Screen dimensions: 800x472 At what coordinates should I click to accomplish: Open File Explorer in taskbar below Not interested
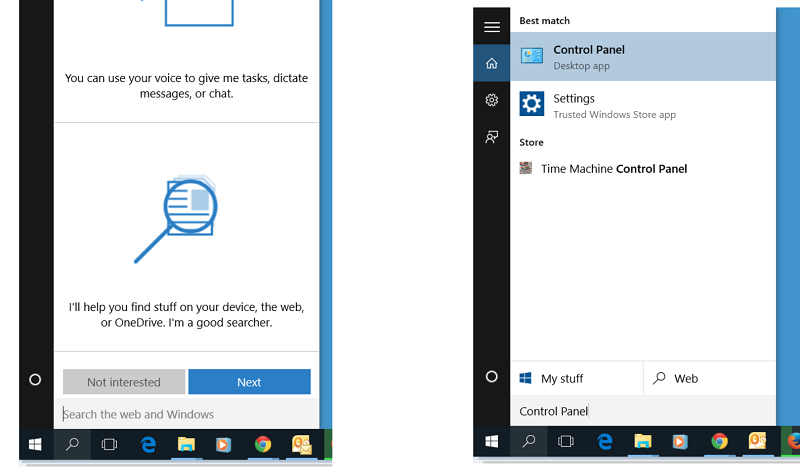click(x=186, y=445)
